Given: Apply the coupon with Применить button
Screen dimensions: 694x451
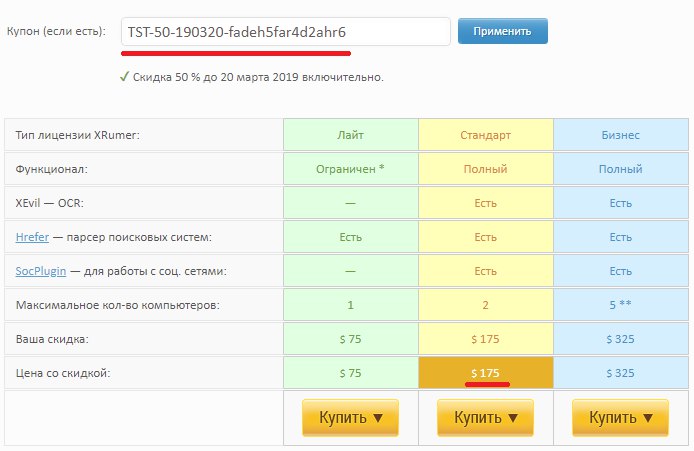Looking at the screenshot, I should click(x=502, y=31).
